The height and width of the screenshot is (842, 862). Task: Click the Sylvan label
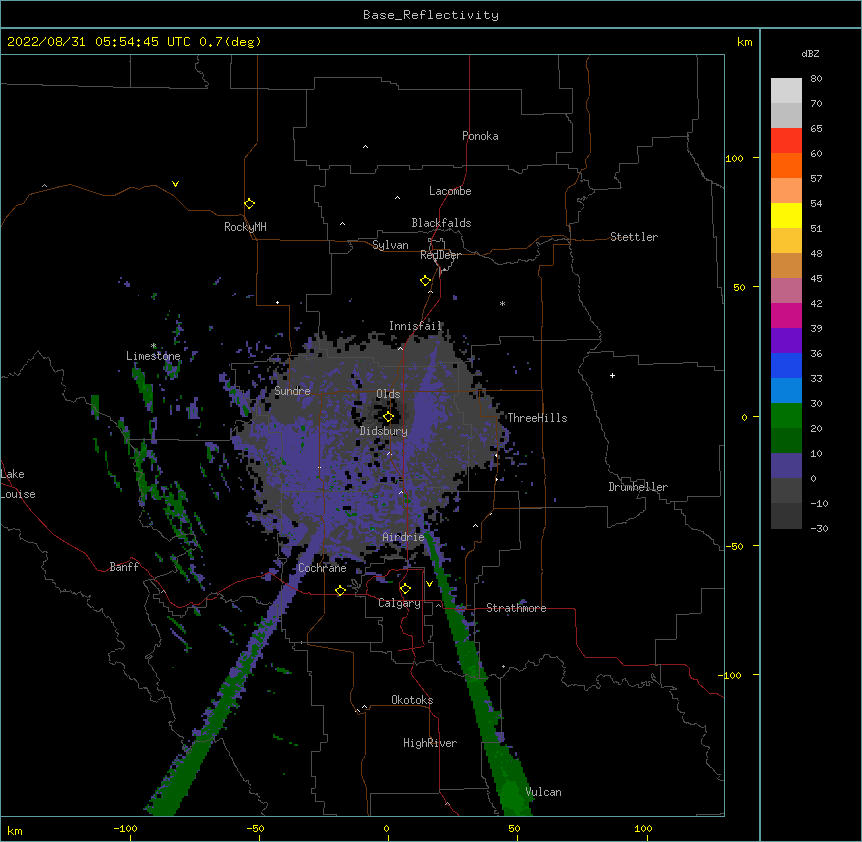(x=390, y=245)
